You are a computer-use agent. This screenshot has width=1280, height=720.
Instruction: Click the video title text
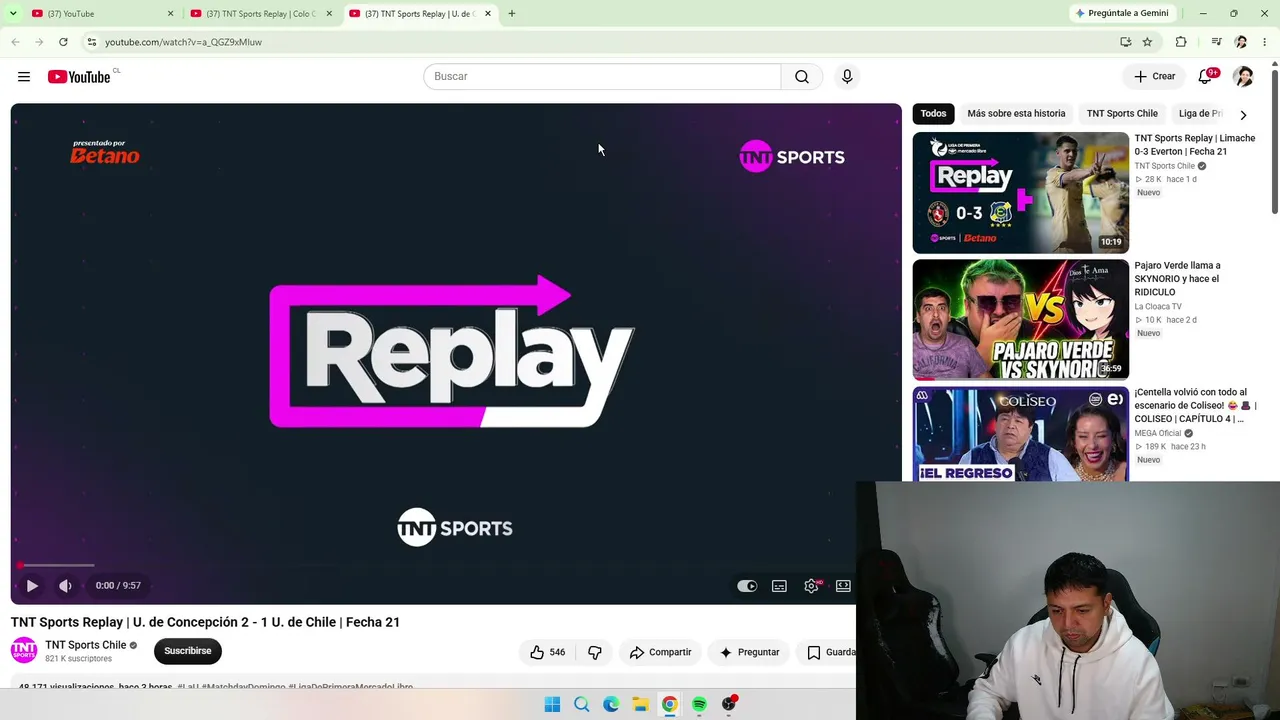click(x=205, y=622)
